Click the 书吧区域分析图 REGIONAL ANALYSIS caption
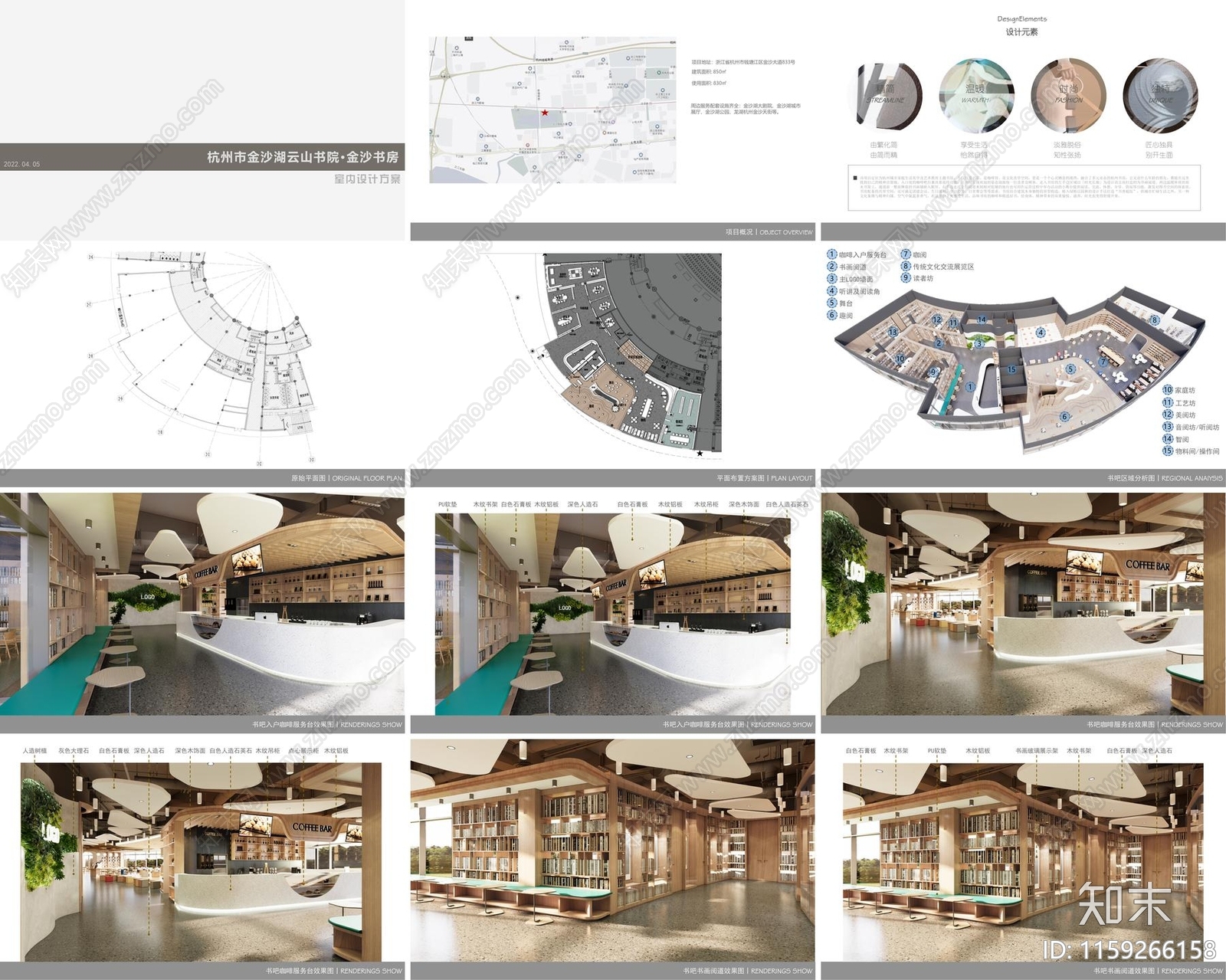Image resolution: width=1226 pixels, height=980 pixels. pos(1165,478)
